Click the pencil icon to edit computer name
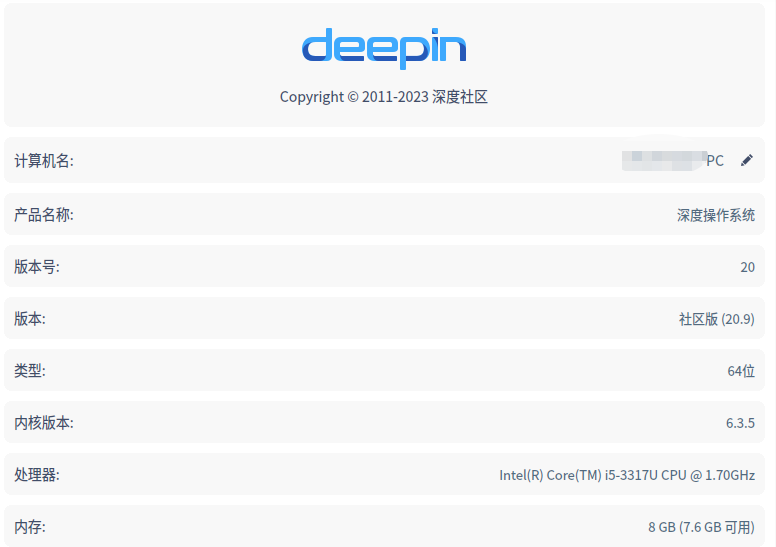Image resolution: width=776 pixels, height=547 pixels. point(747,160)
